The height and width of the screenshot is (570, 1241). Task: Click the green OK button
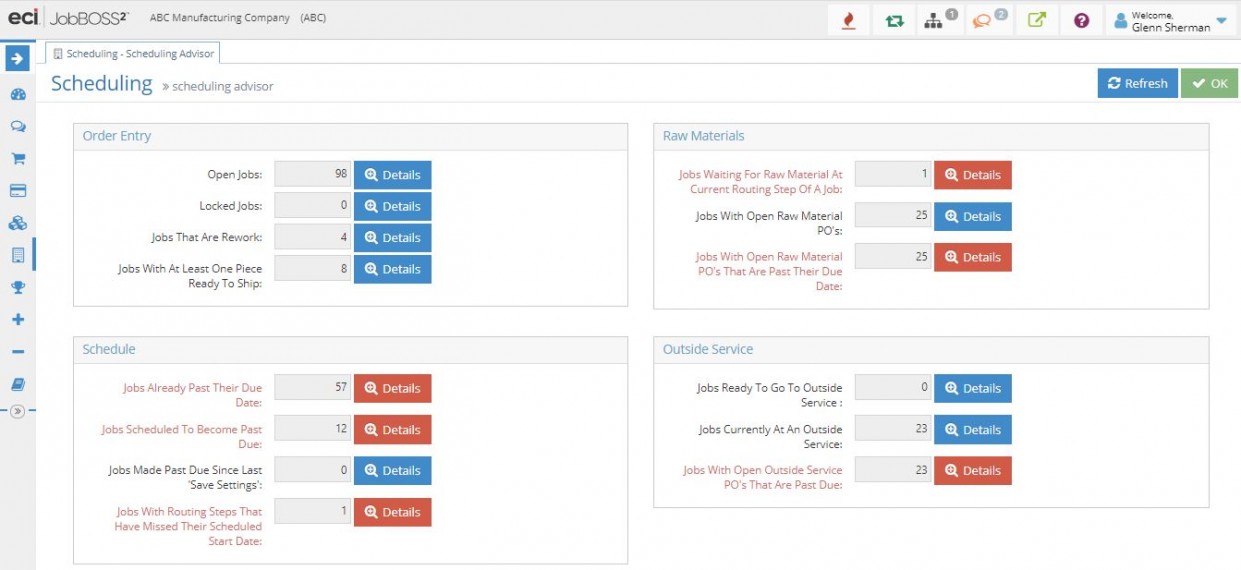point(1209,83)
